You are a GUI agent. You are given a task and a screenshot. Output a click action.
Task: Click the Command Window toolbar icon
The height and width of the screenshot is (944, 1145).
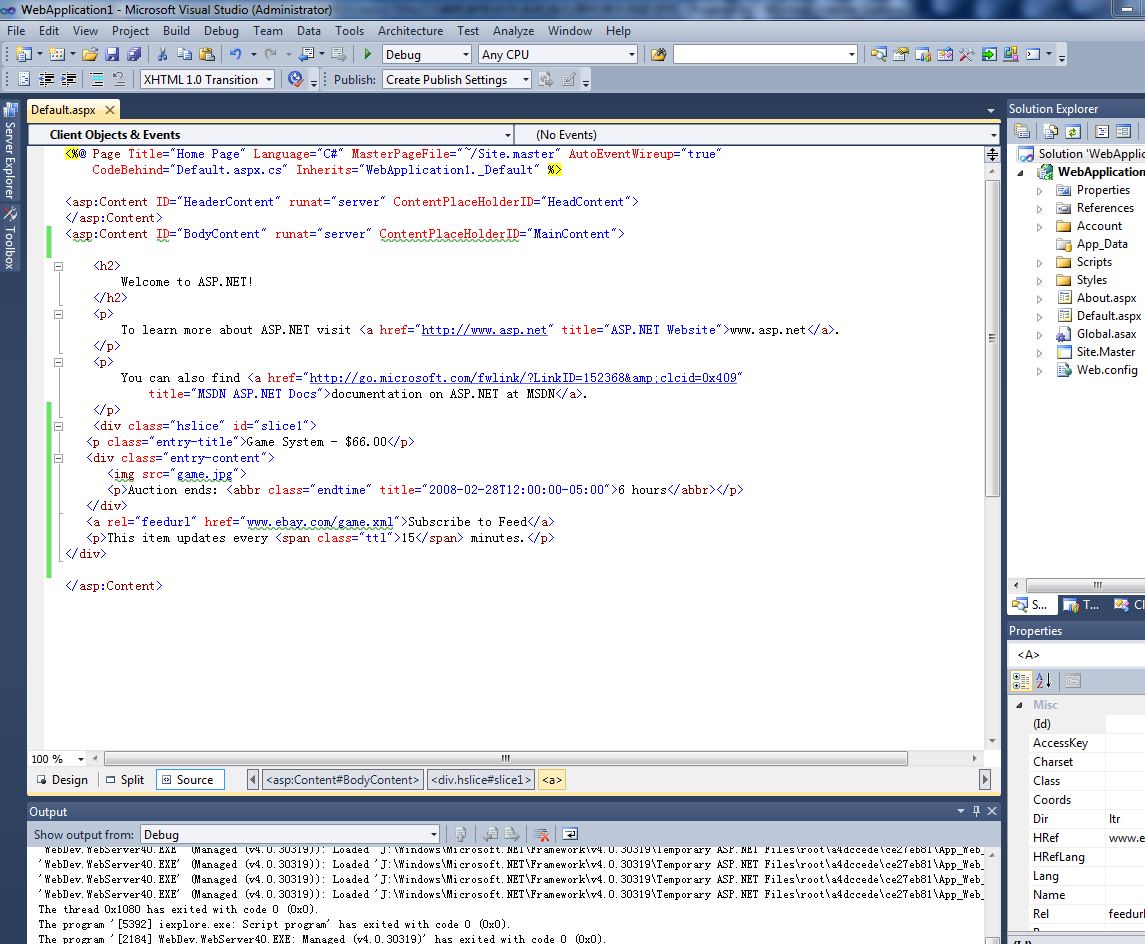[x=1033, y=55]
